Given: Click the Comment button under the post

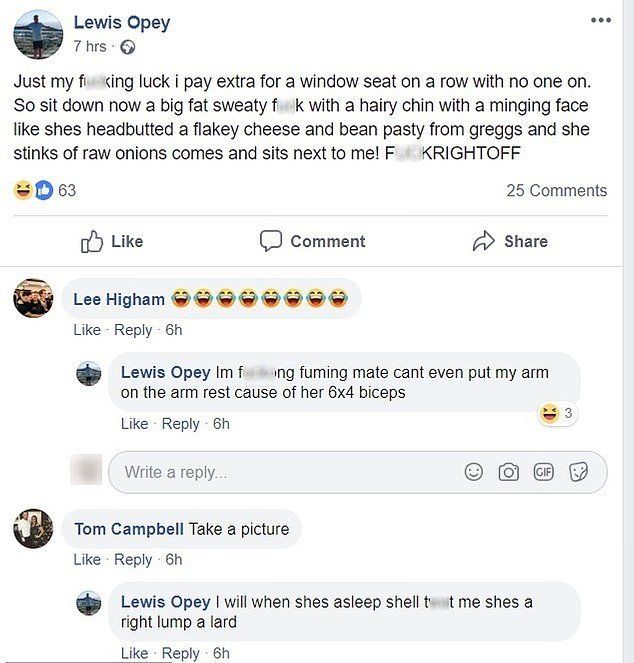Looking at the screenshot, I should click(312, 241).
